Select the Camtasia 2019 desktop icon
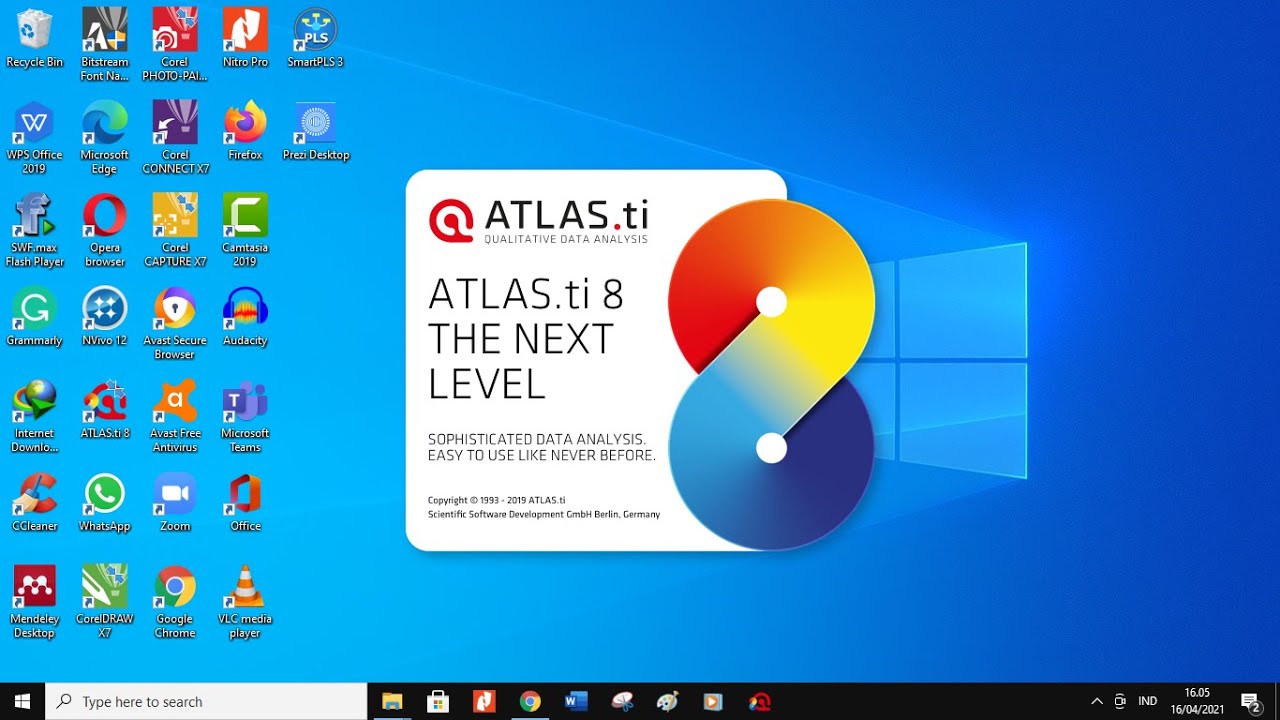Screen dimensions: 1280x720 pyautogui.click(x=245, y=231)
